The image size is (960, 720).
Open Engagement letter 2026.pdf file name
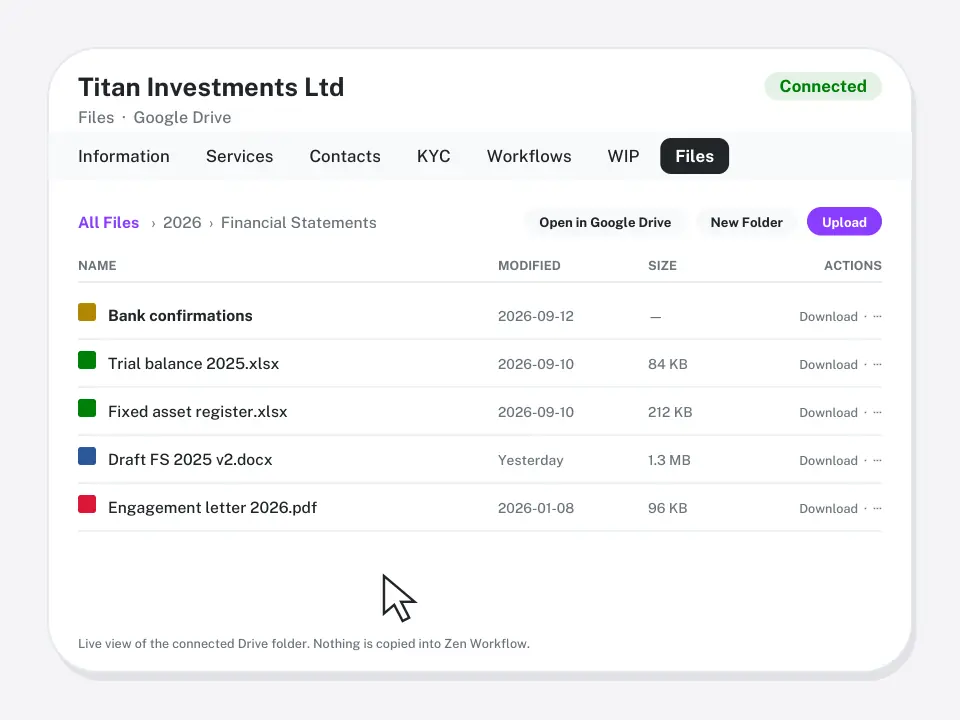(x=212, y=508)
